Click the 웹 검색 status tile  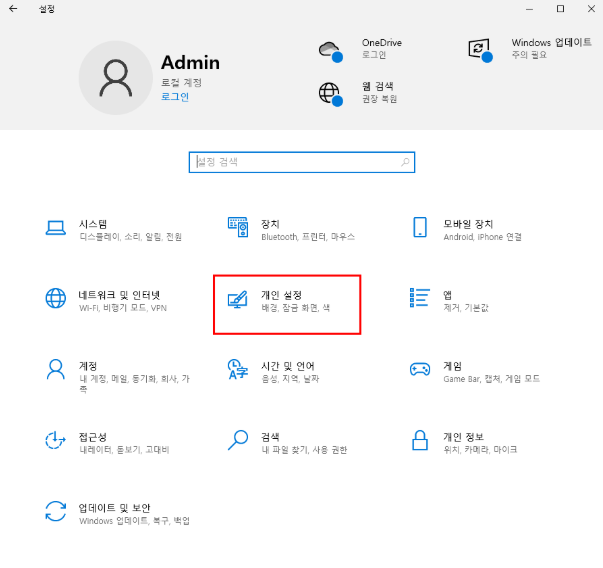click(x=358, y=92)
